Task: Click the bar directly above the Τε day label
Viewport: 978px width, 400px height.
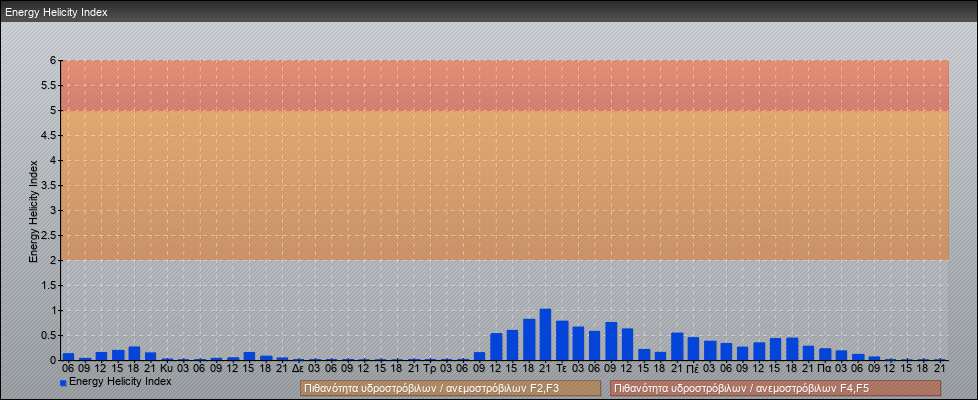Action: pos(562,341)
